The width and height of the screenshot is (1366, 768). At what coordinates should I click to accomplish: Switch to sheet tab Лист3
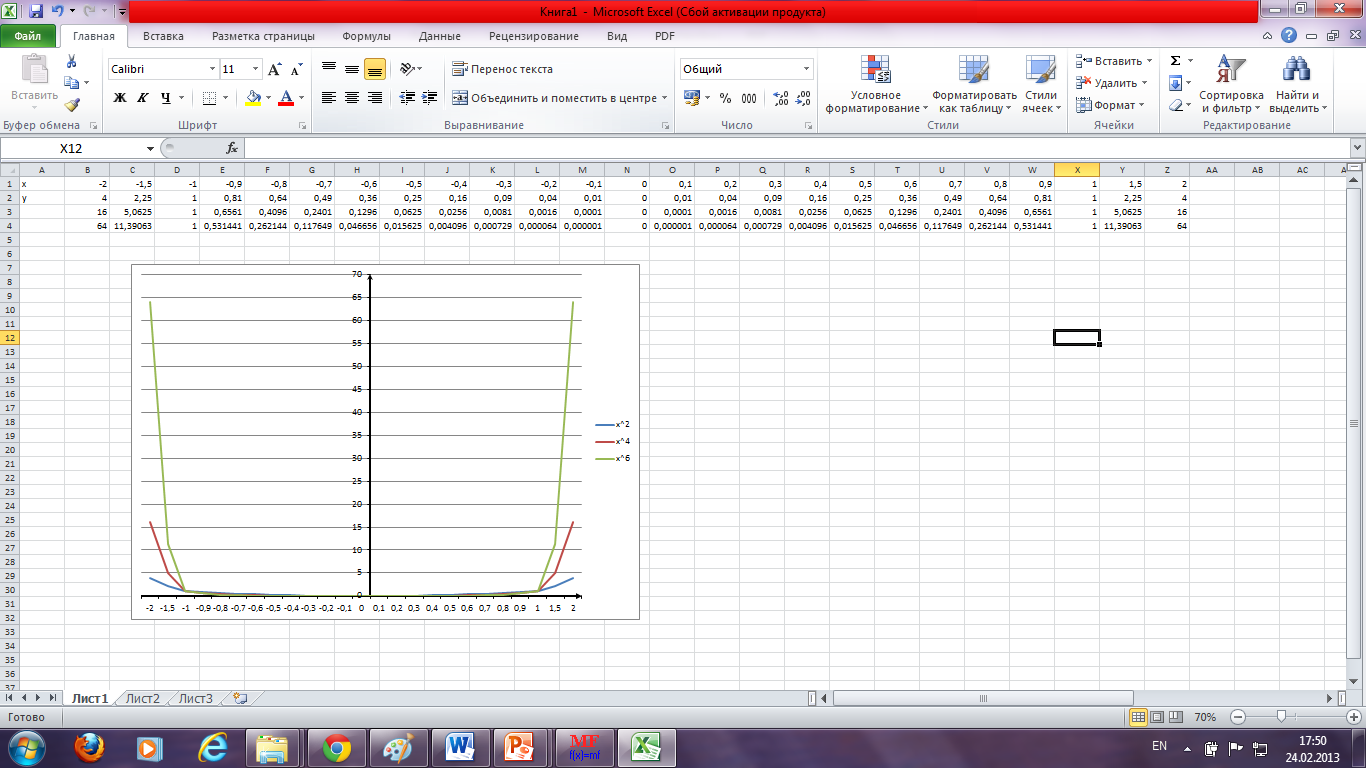(196, 699)
